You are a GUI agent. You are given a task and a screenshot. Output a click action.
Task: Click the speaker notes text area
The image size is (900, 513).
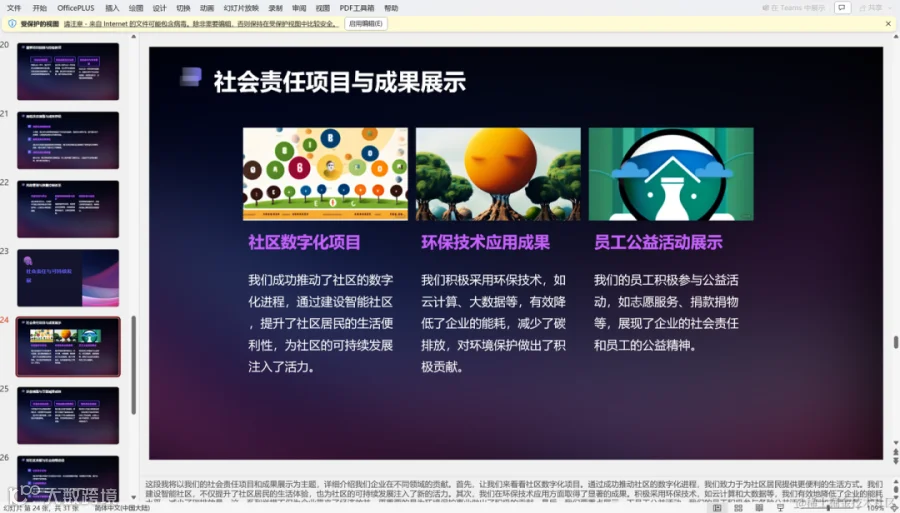pos(514,489)
